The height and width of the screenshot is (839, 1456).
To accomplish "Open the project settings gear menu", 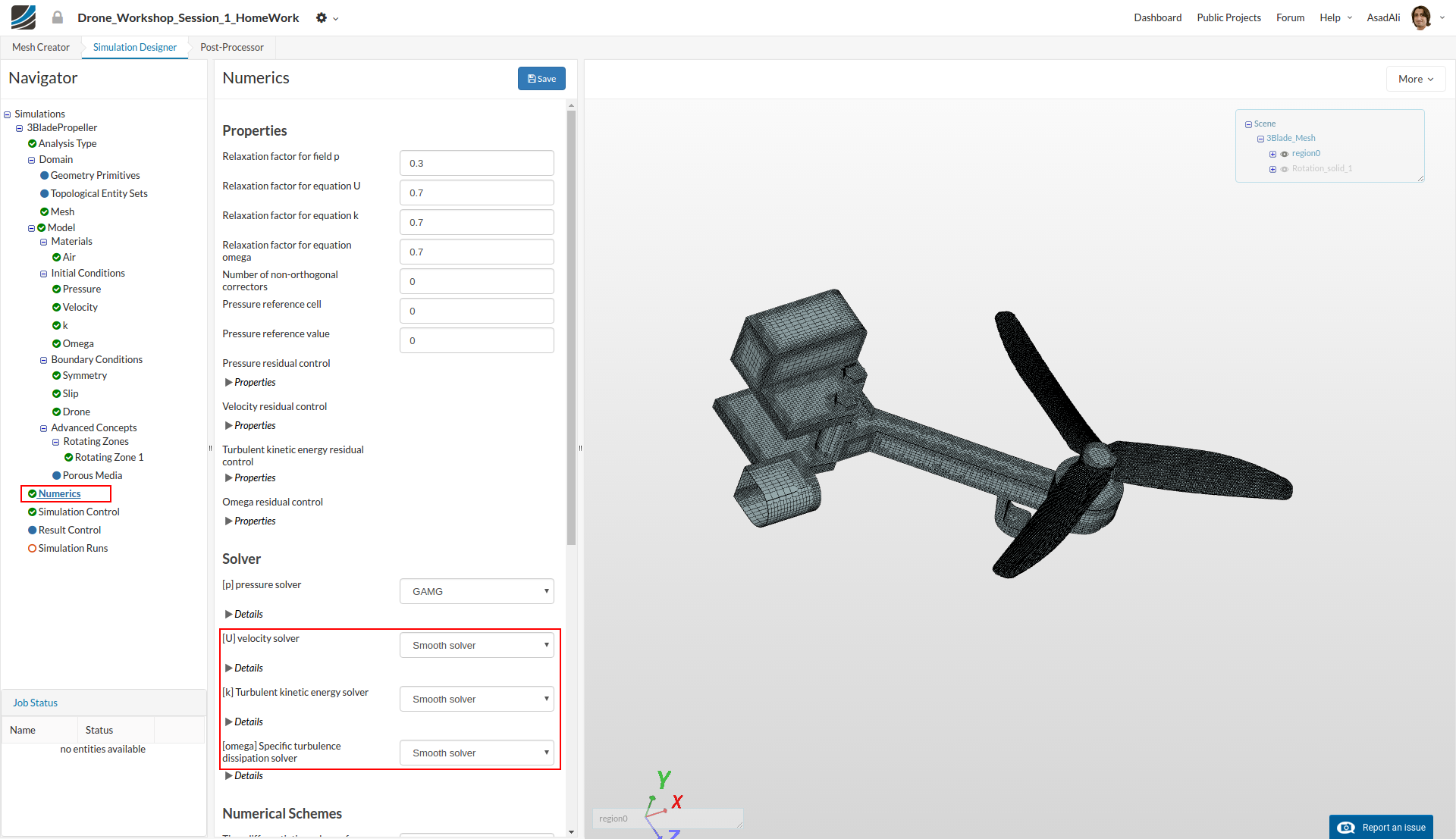I will [x=322, y=17].
